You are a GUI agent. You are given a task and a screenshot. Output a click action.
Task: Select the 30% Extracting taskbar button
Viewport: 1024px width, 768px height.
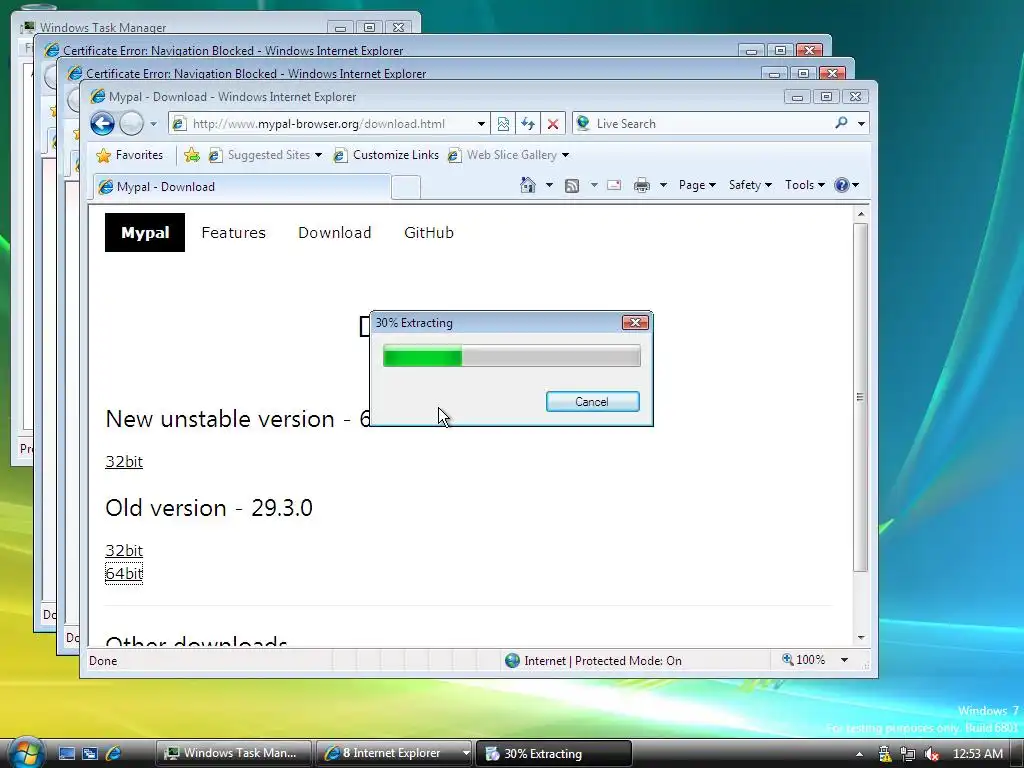pos(554,753)
